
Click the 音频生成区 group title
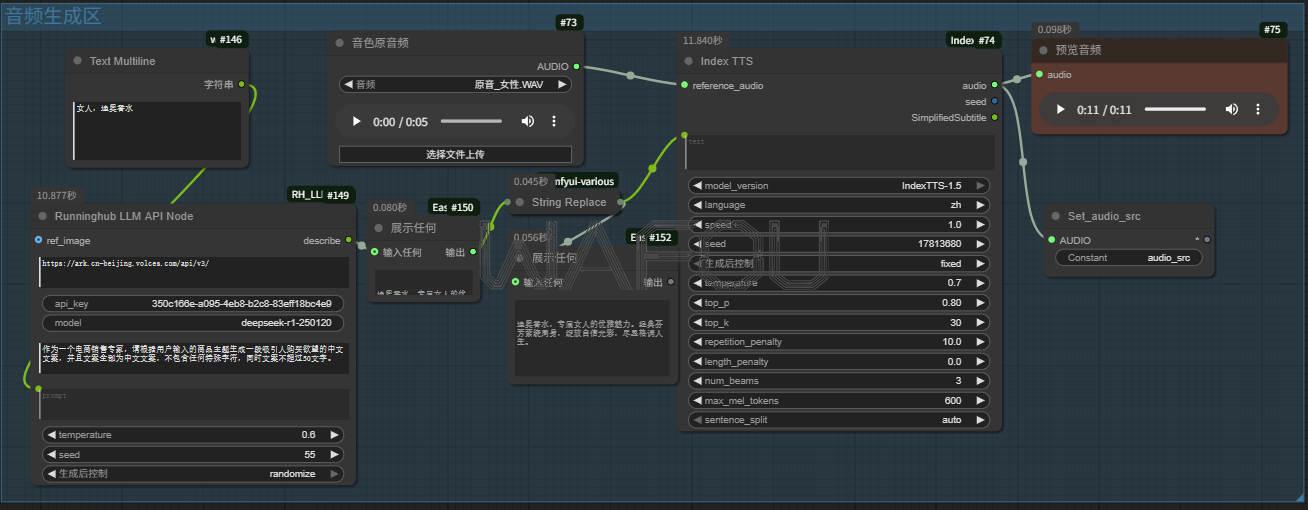(x=54, y=15)
